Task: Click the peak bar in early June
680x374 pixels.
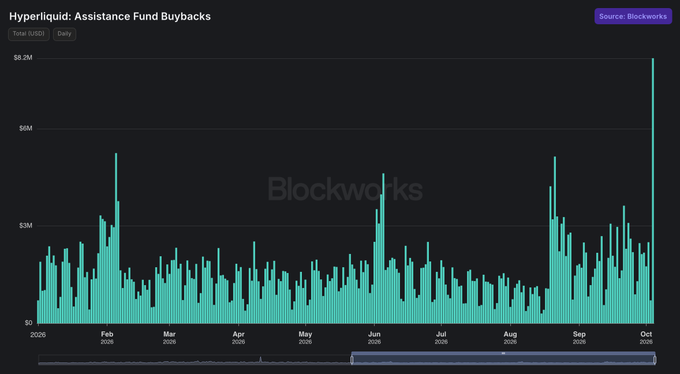Action: tap(383, 248)
